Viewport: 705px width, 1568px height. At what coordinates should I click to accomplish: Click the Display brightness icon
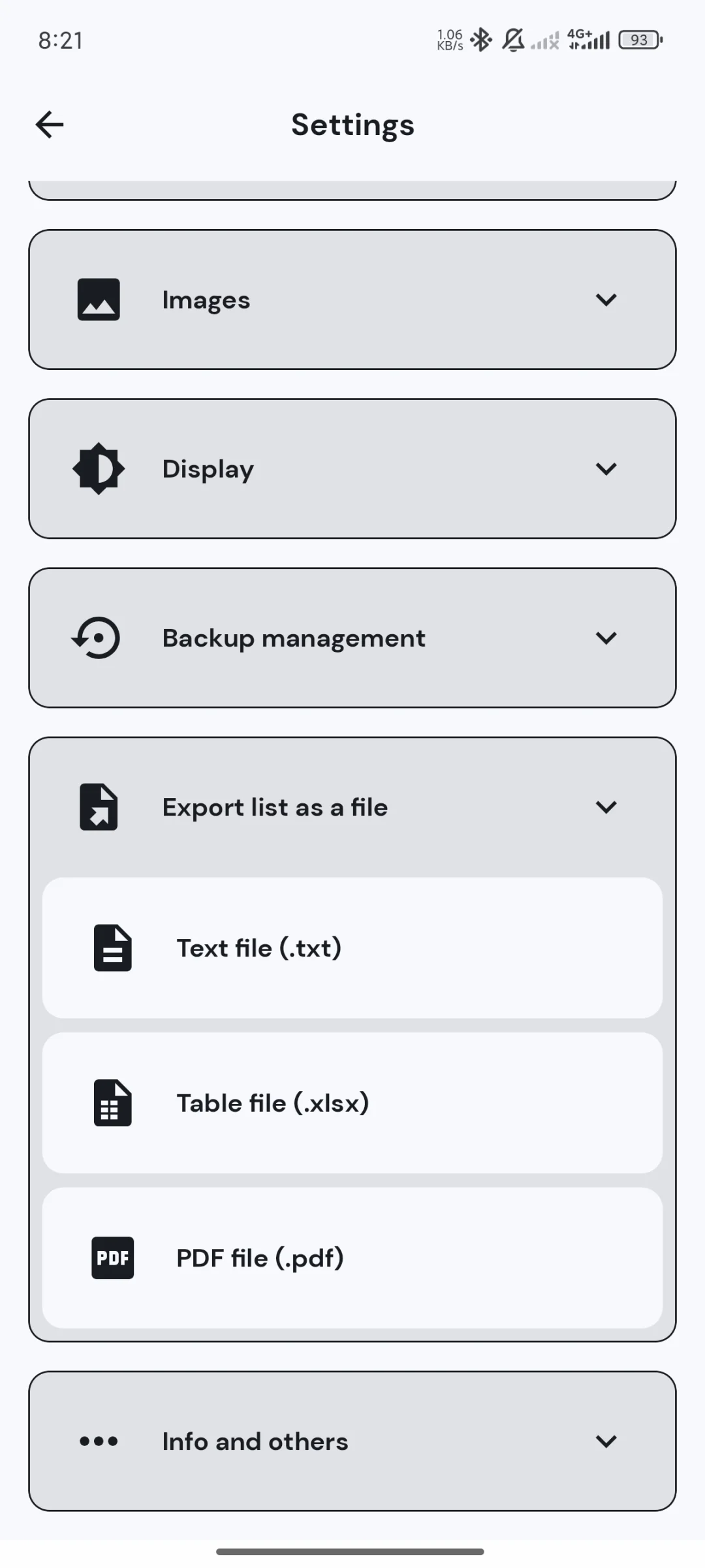[x=99, y=469]
